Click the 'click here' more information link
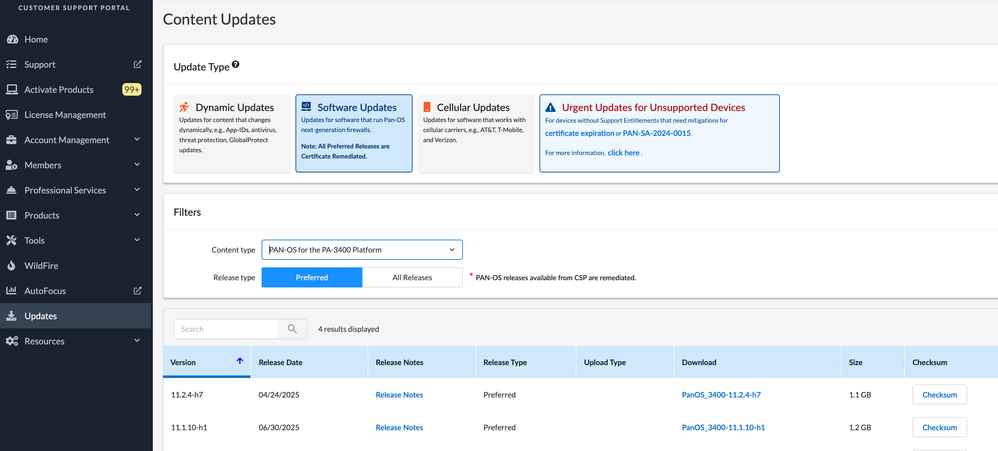 [624, 153]
